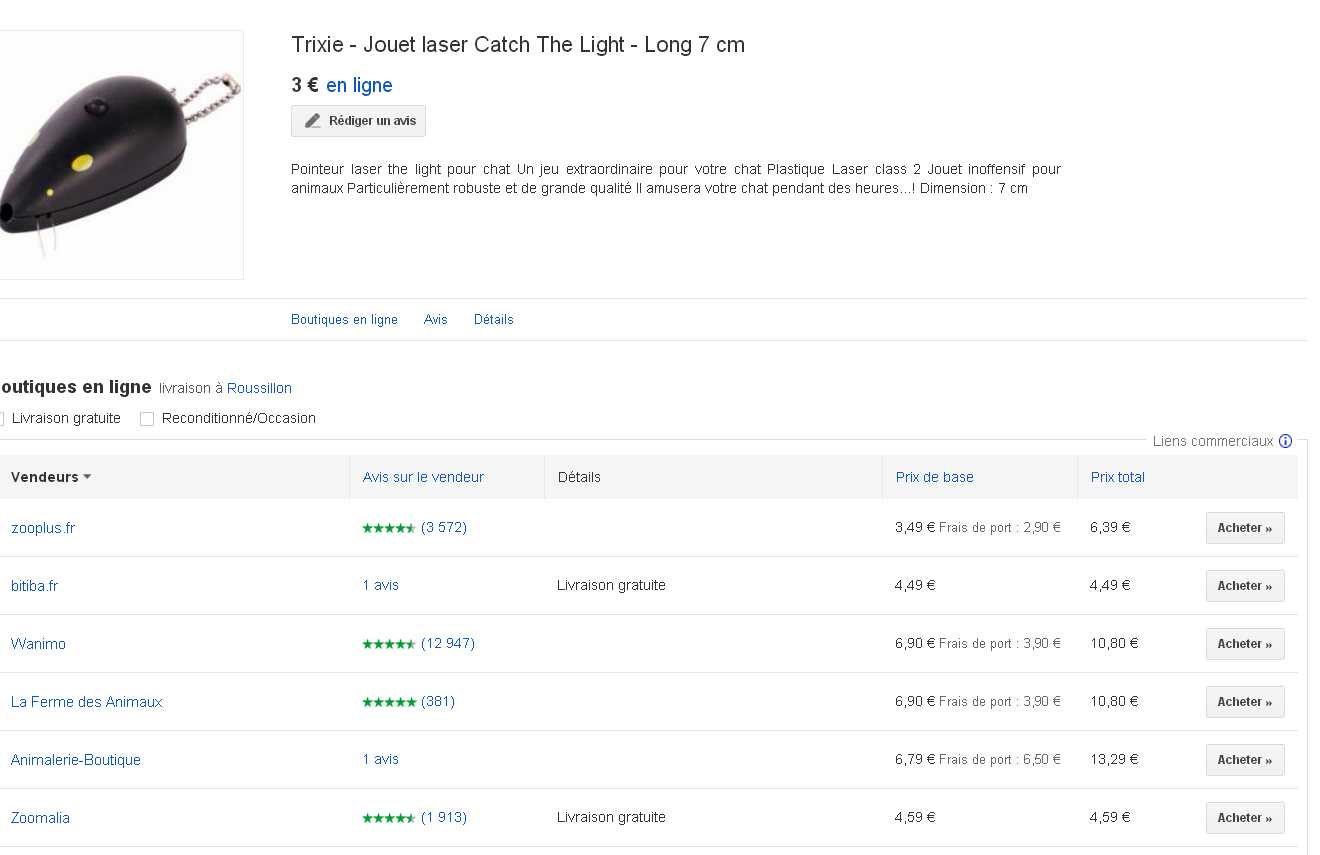
Task: Jump to the Boutiques en ligne tab
Action: pyautogui.click(x=344, y=320)
